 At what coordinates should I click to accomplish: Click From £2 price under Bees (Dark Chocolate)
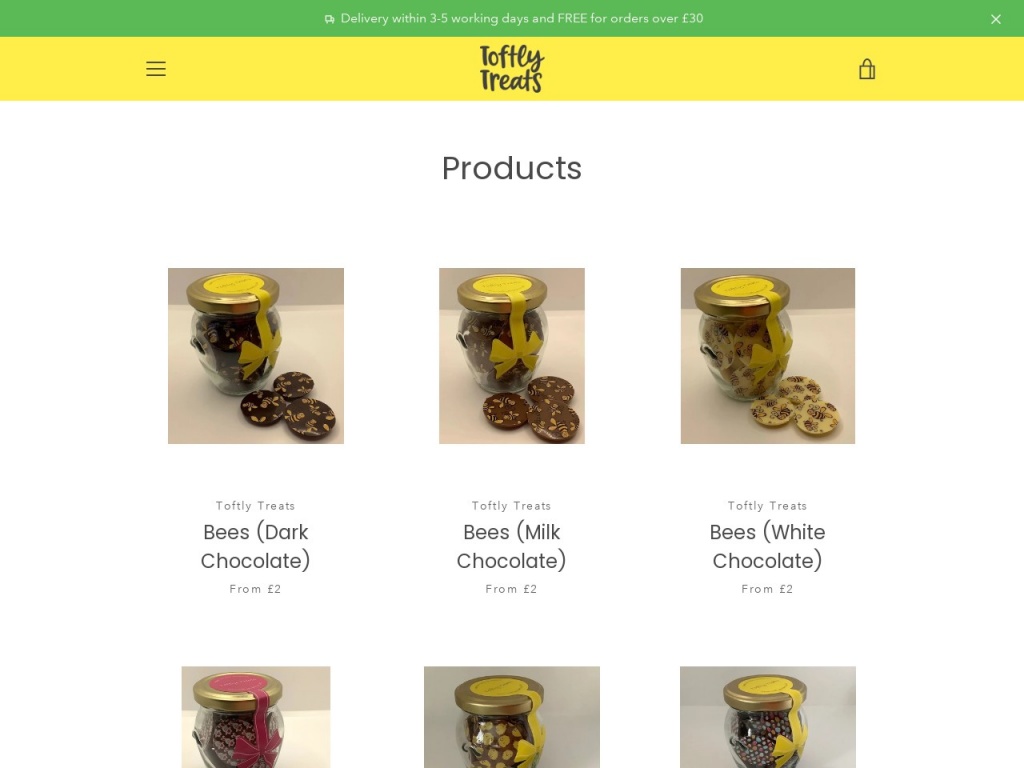click(255, 589)
